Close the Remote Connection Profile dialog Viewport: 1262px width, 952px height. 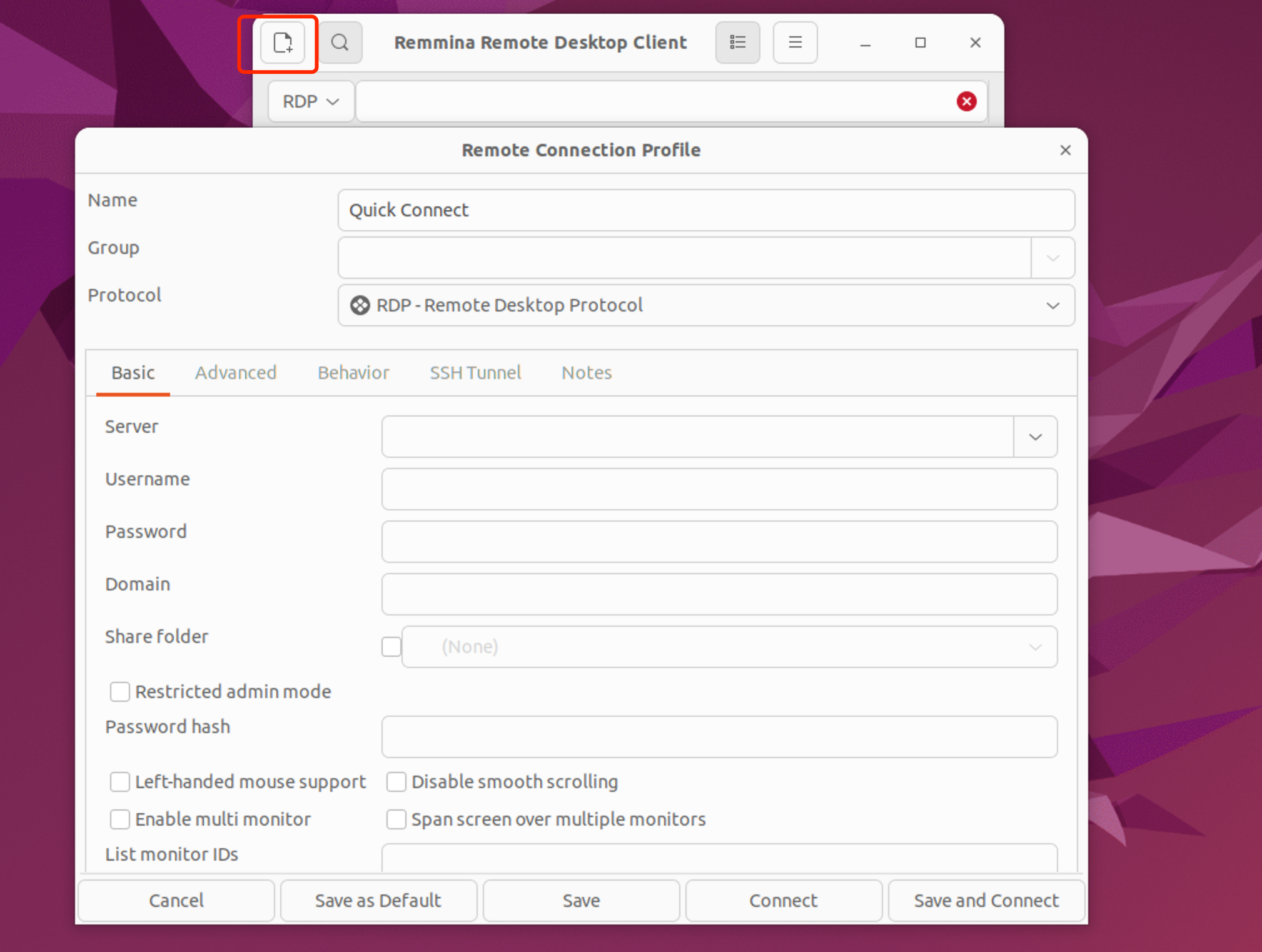click(x=1065, y=150)
